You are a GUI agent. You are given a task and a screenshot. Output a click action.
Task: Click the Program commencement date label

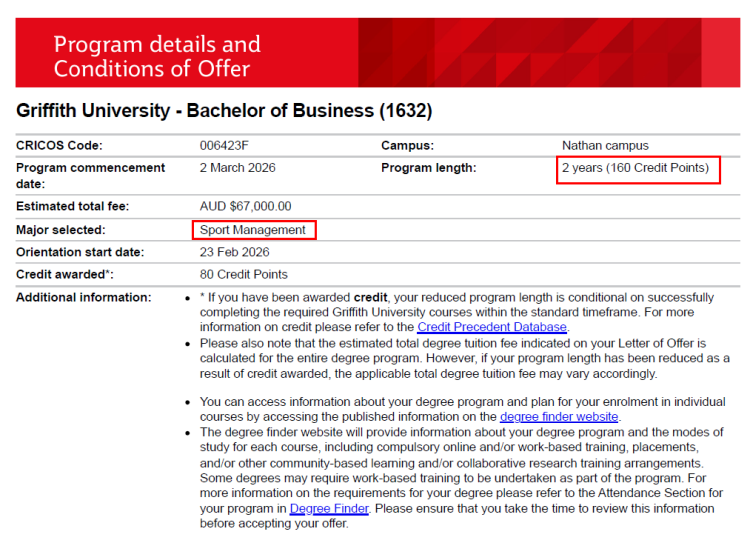coord(90,176)
